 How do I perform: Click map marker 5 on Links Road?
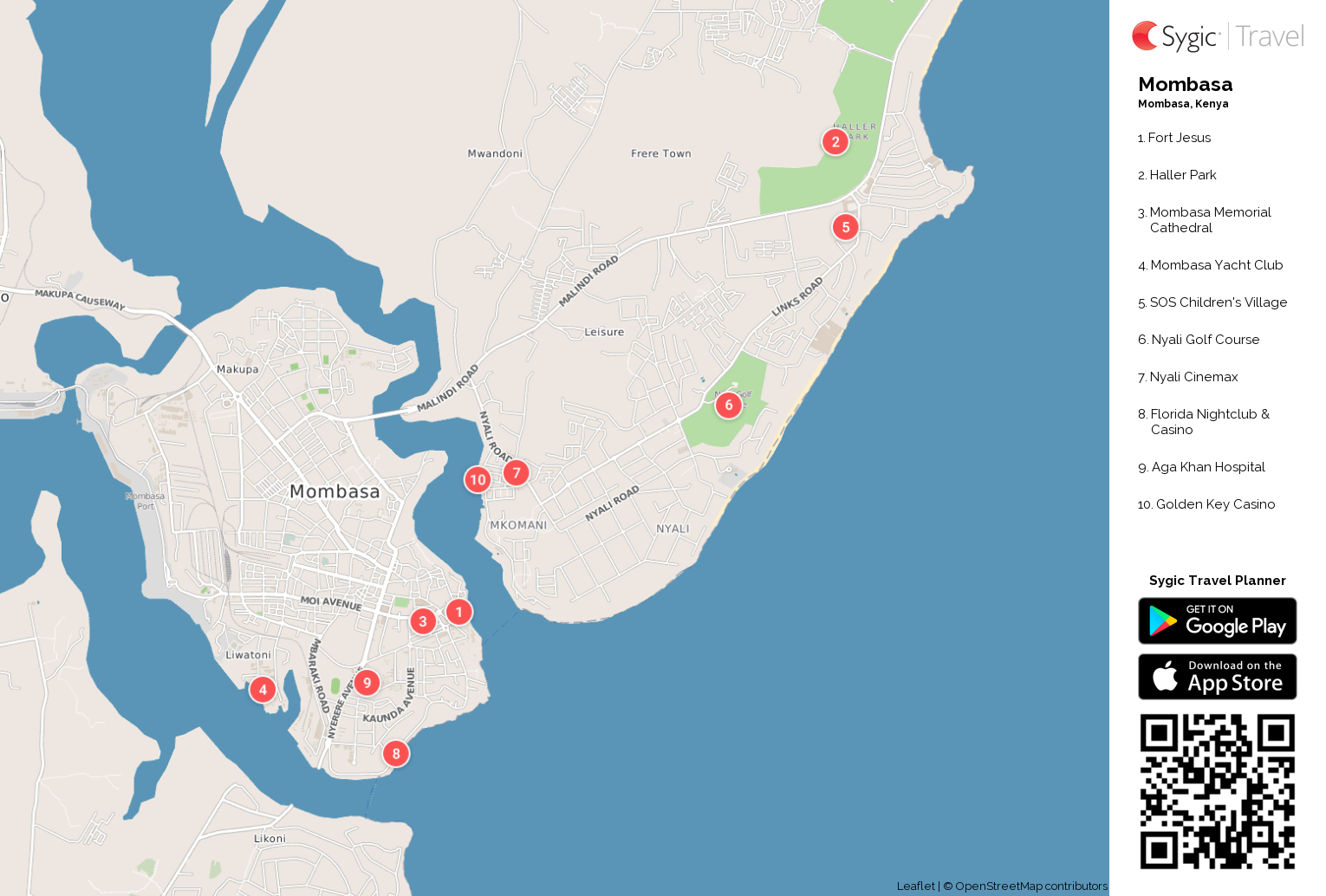click(846, 227)
